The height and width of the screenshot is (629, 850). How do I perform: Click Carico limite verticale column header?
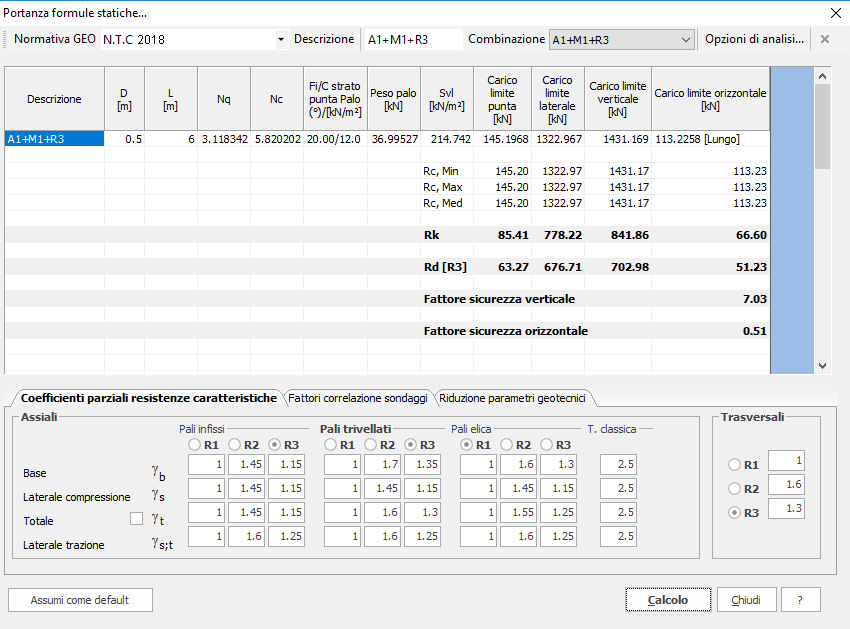click(618, 99)
